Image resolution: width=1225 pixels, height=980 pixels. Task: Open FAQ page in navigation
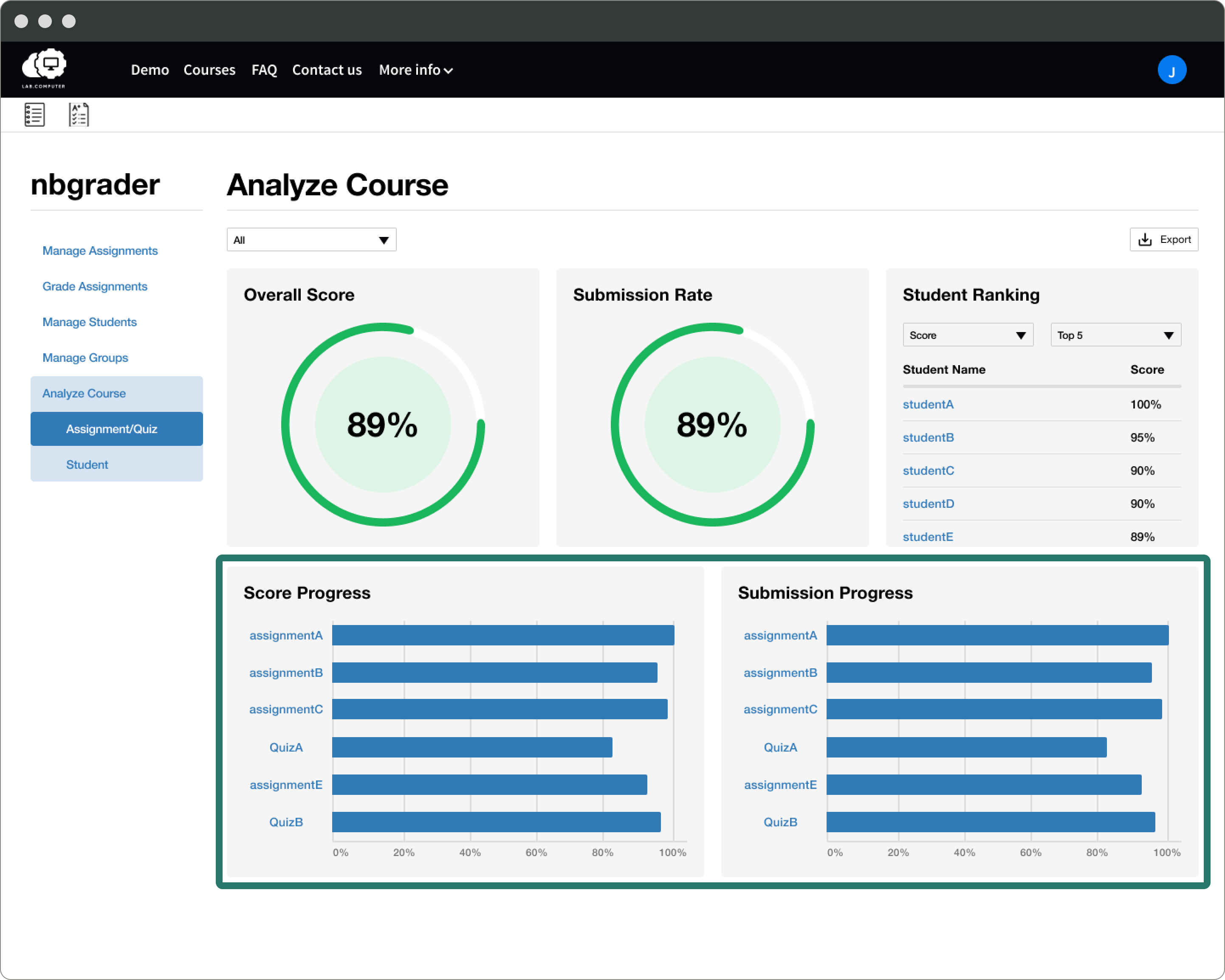(x=264, y=70)
